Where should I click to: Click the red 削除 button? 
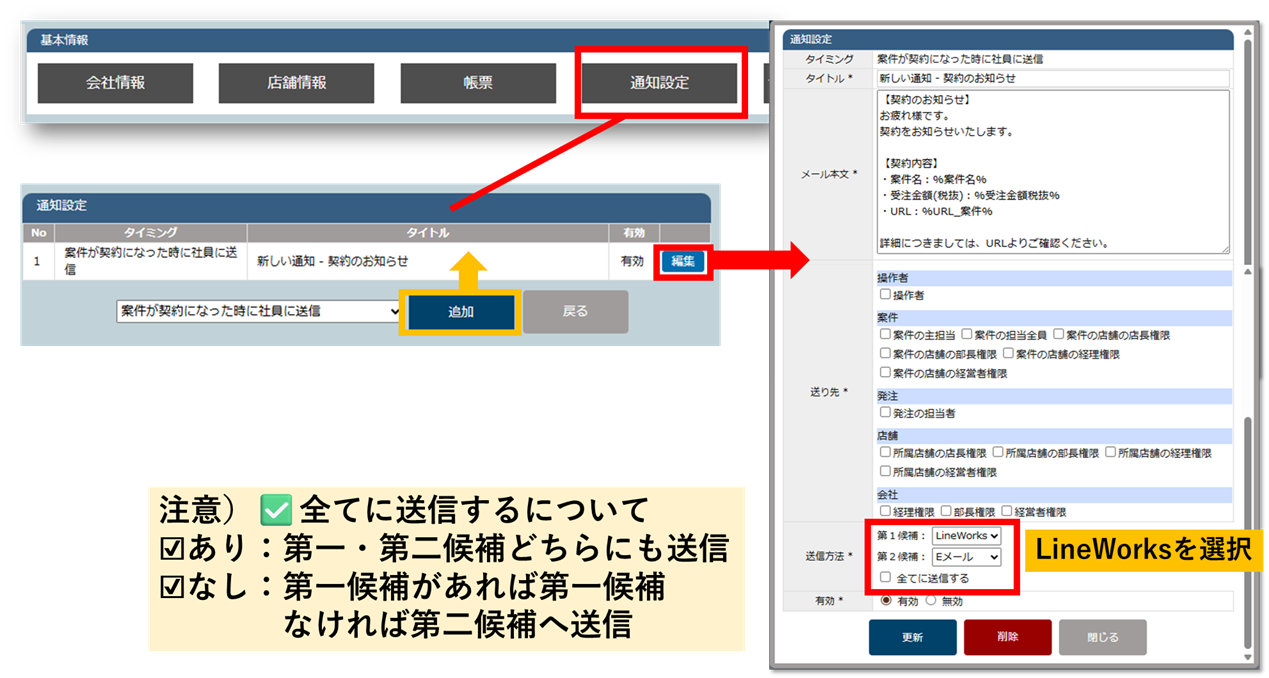(1007, 637)
